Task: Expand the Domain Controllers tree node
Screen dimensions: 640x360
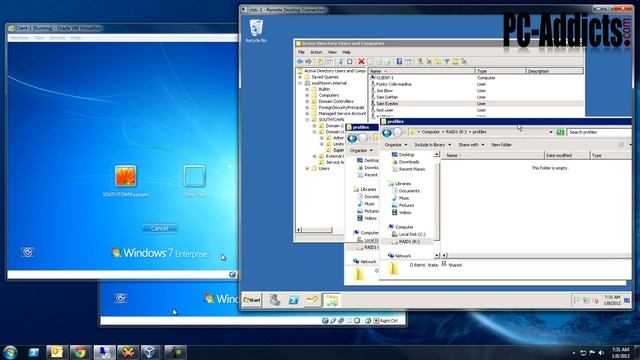Action: click(x=307, y=101)
